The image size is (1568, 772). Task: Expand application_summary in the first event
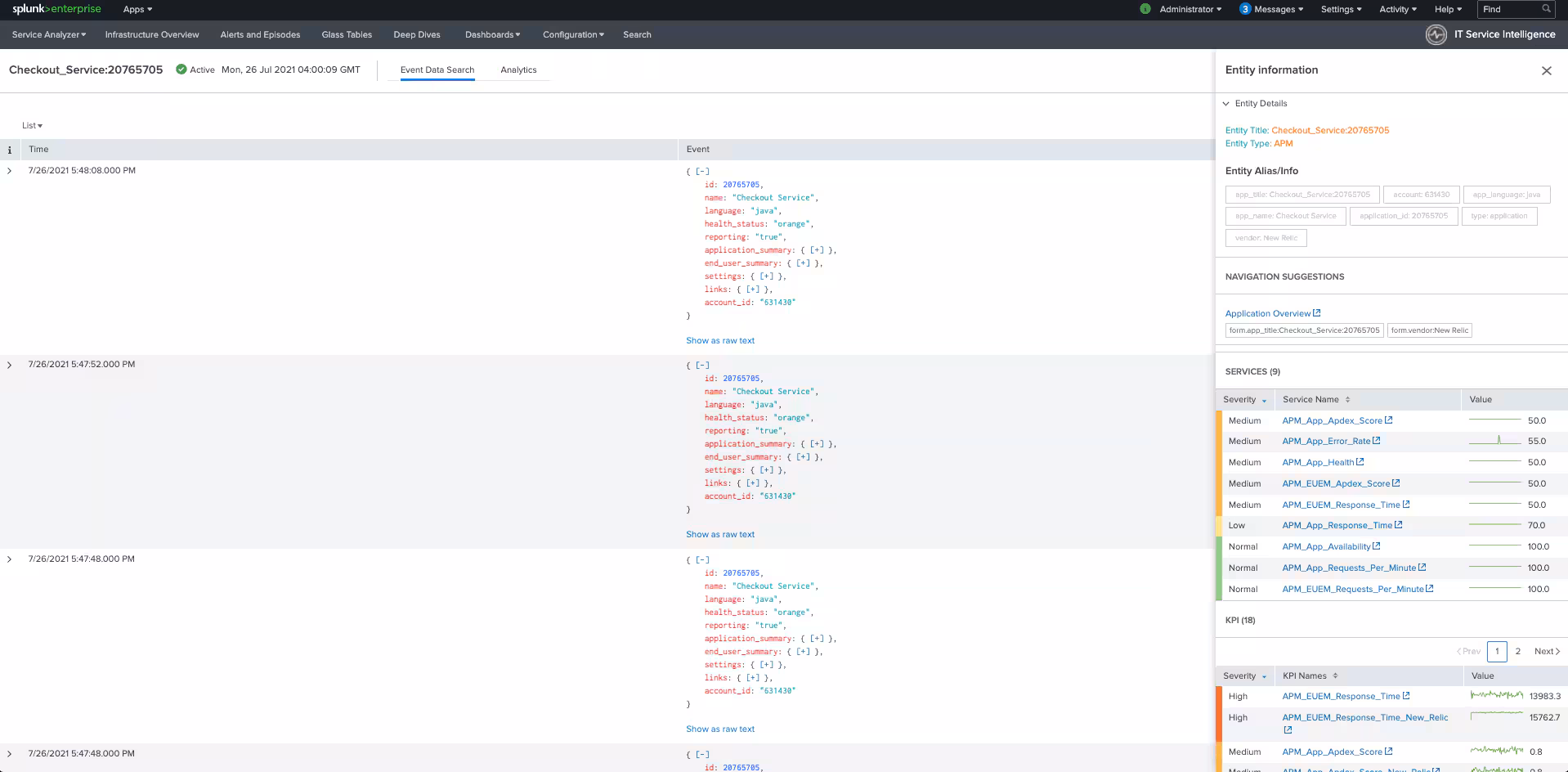click(817, 250)
